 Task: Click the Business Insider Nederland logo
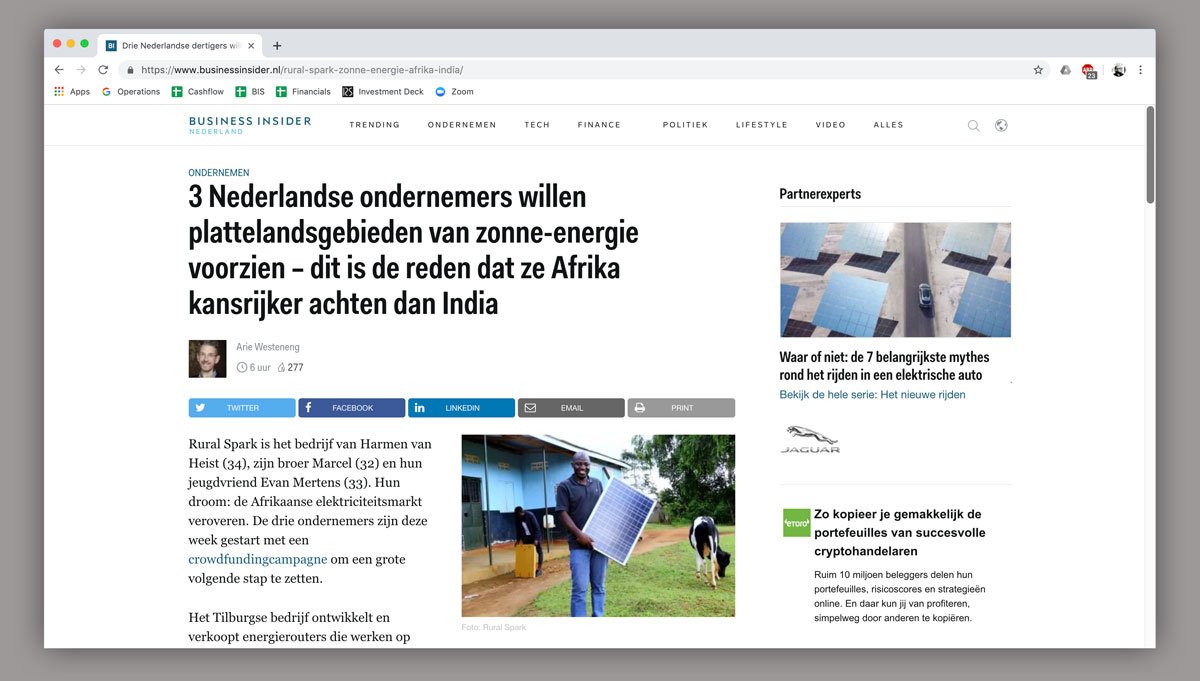[x=249, y=125]
